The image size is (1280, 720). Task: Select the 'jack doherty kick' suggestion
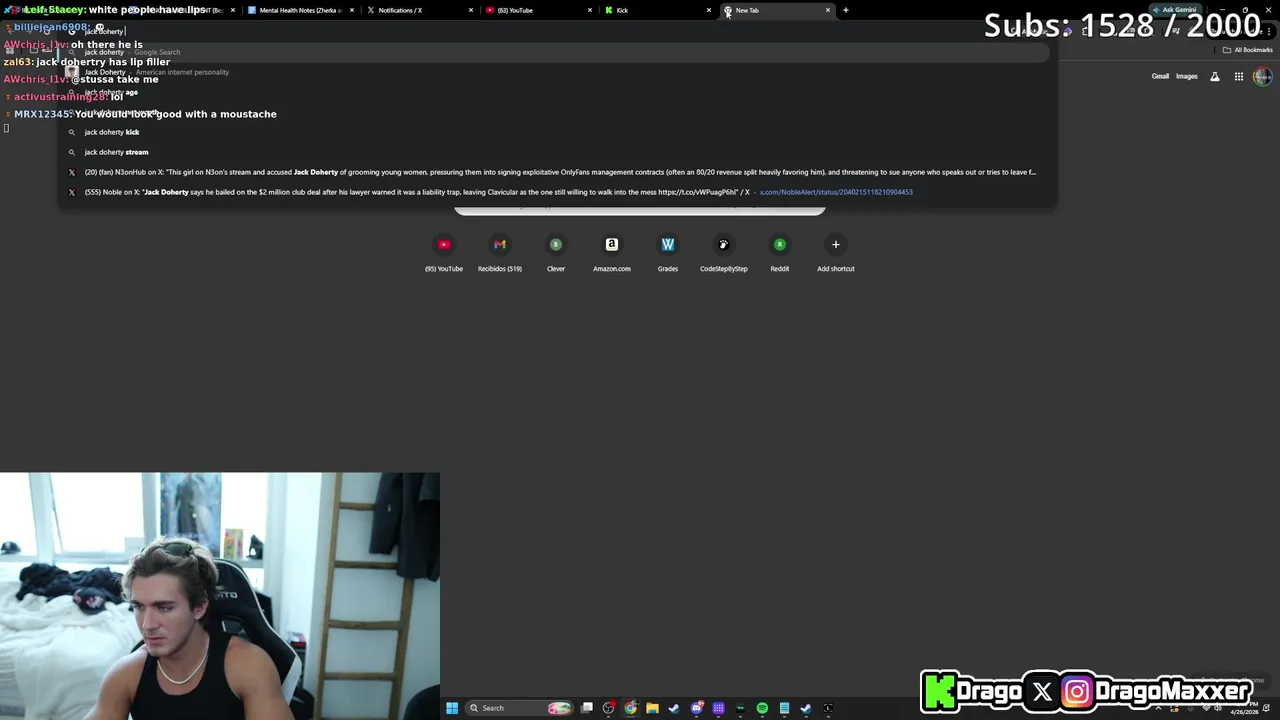[x=557, y=132]
